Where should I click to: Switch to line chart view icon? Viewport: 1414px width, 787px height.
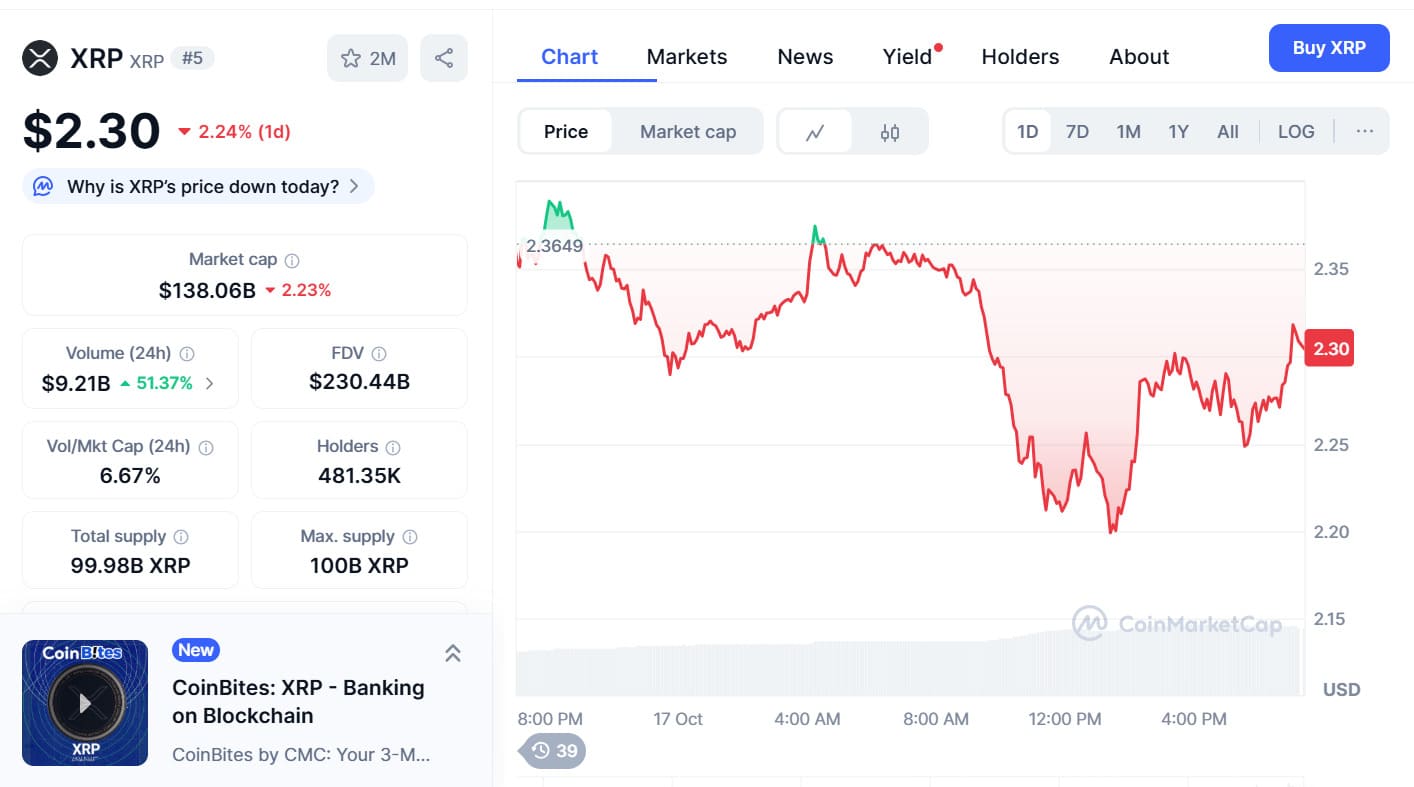[x=815, y=132]
